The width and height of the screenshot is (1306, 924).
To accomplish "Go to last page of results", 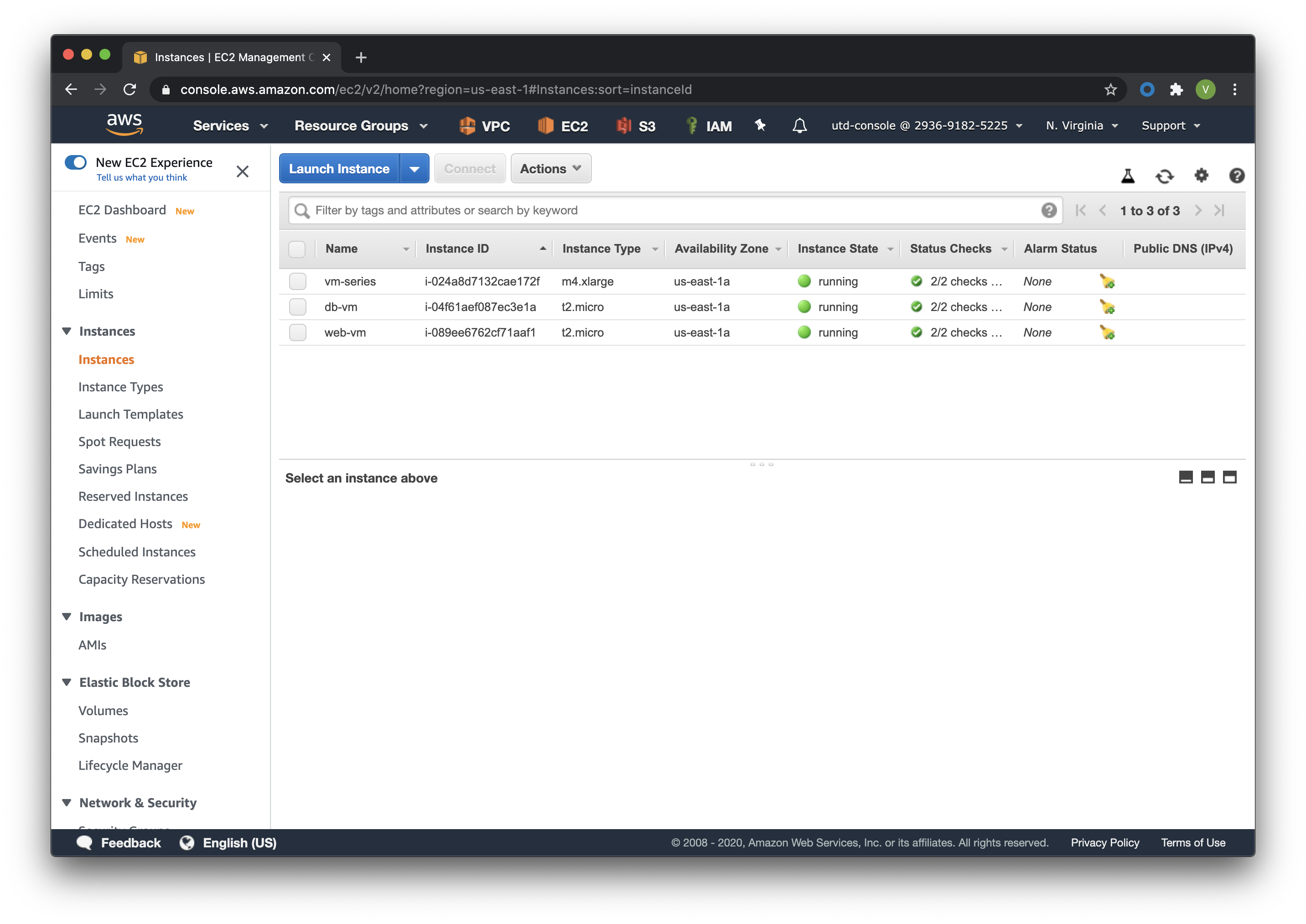I will (x=1219, y=210).
